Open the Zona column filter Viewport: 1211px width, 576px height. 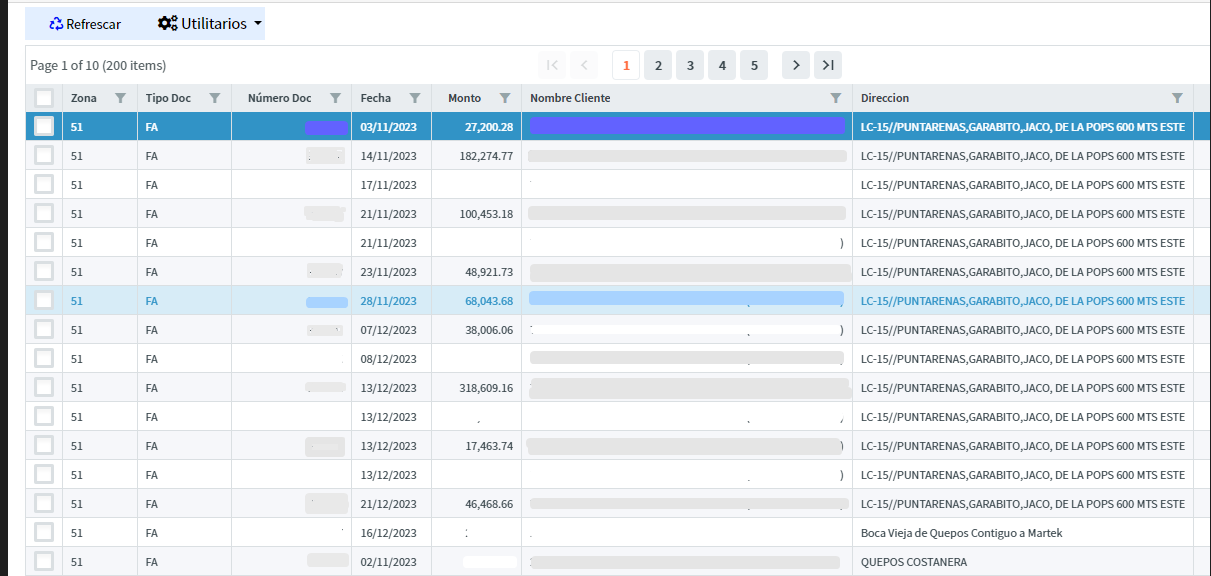click(x=121, y=98)
